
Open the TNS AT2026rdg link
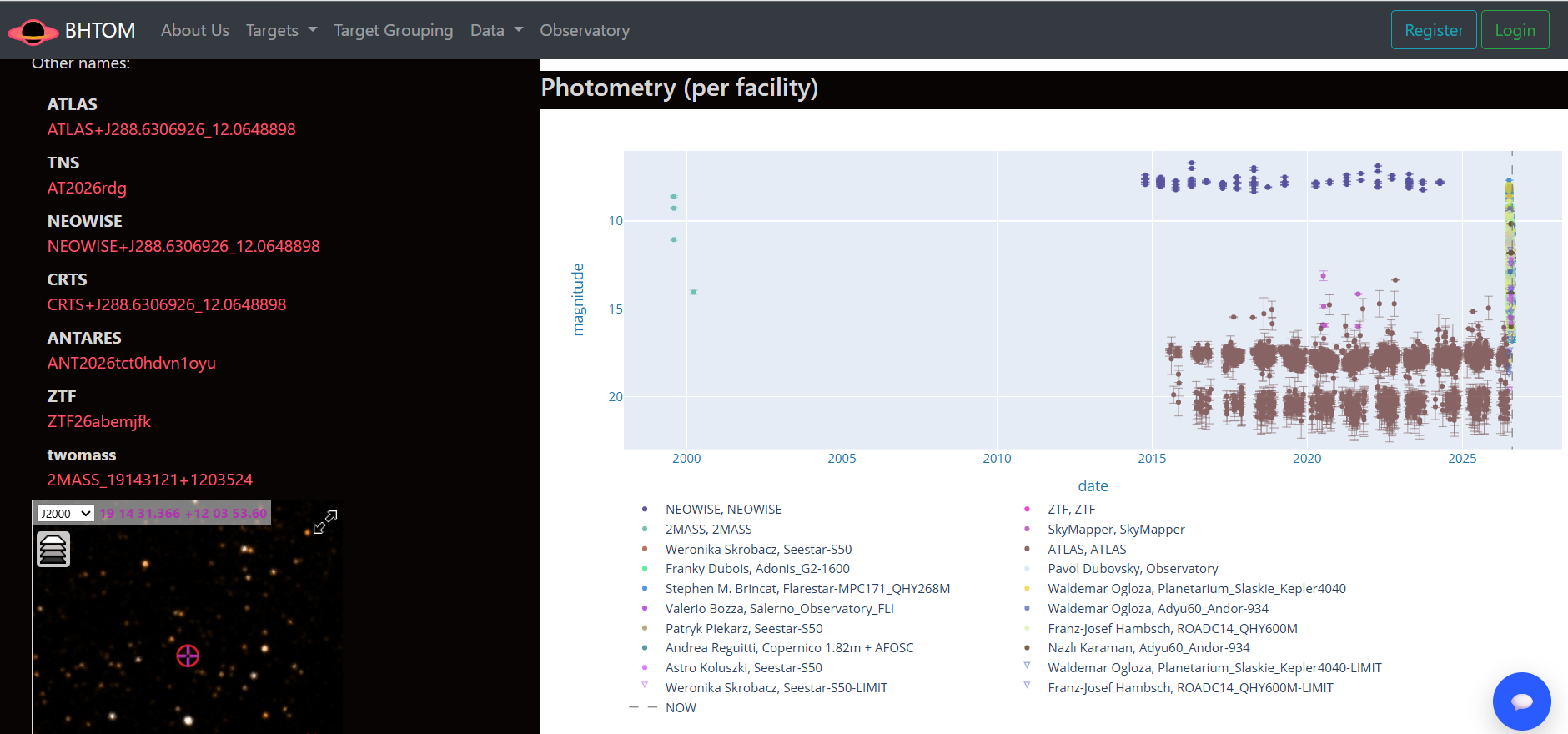pos(87,188)
